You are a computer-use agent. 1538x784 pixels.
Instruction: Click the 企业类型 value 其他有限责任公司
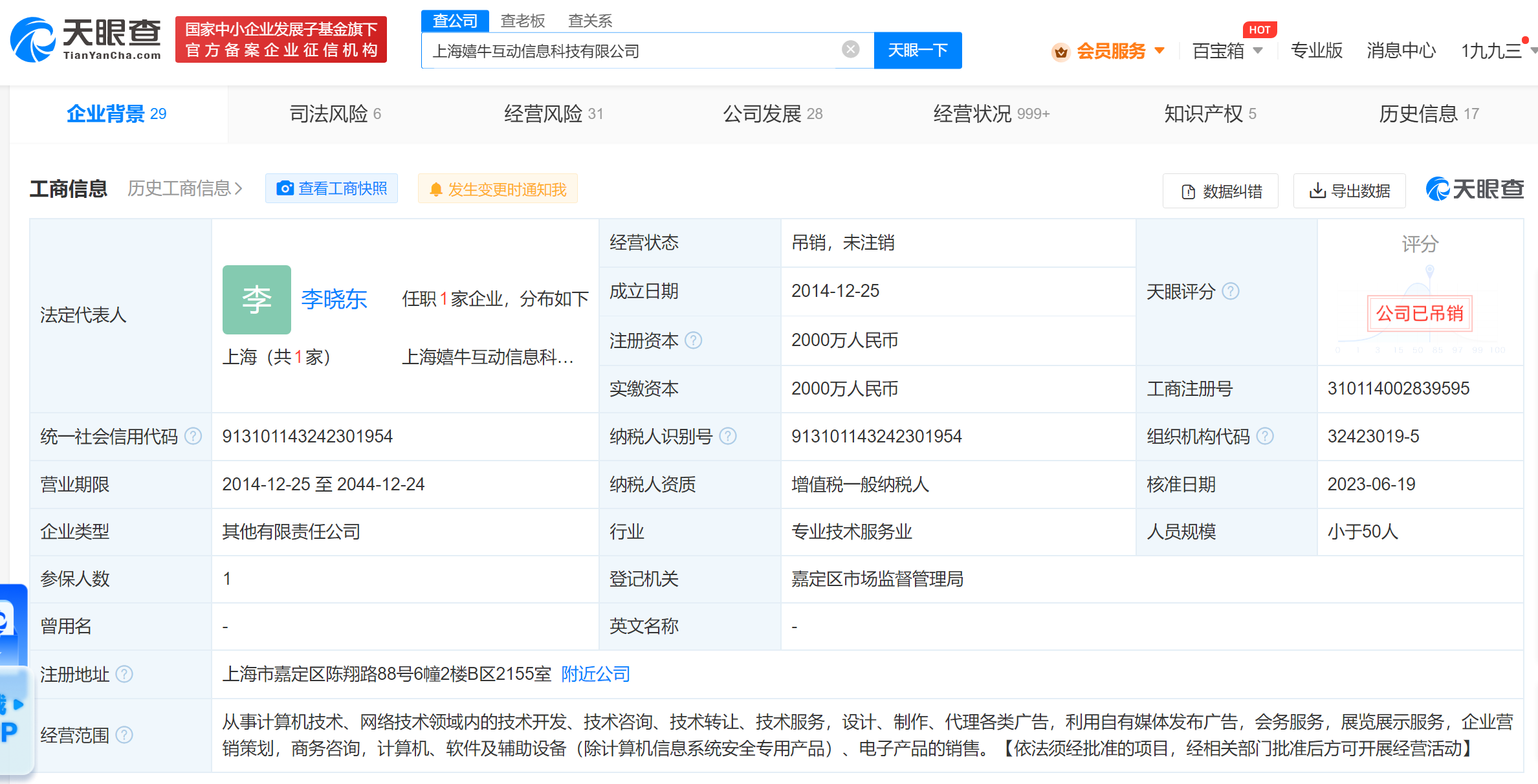(x=291, y=532)
